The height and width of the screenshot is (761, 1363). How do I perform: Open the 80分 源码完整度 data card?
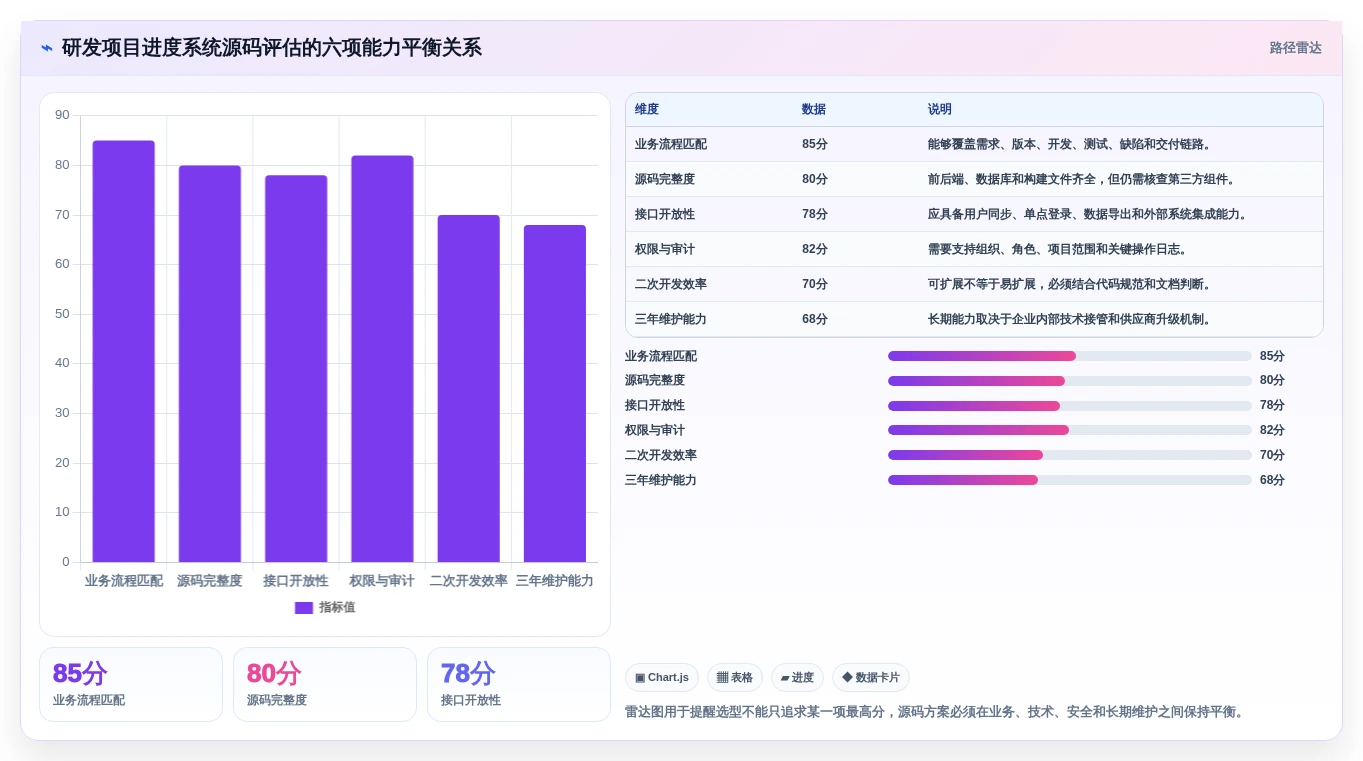[x=325, y=685]
